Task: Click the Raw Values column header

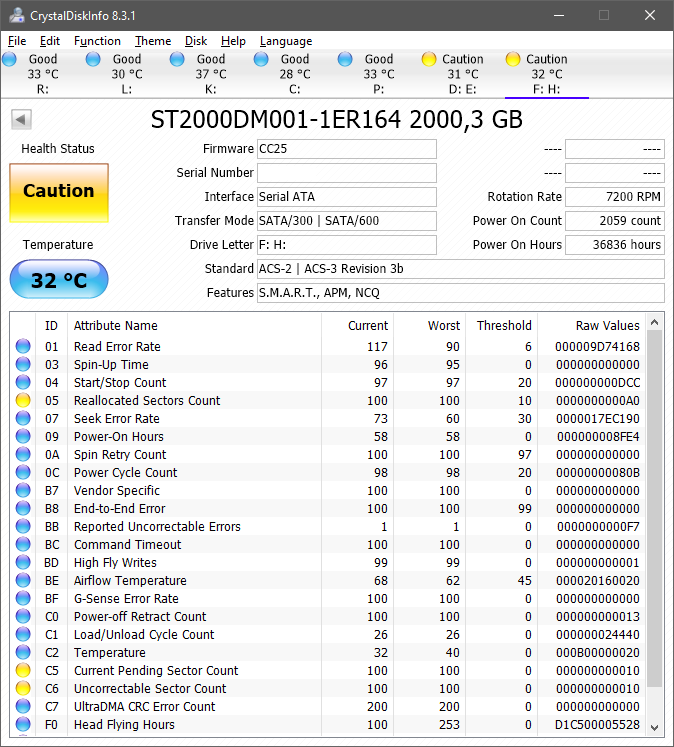Action: (x=607, y=325)
